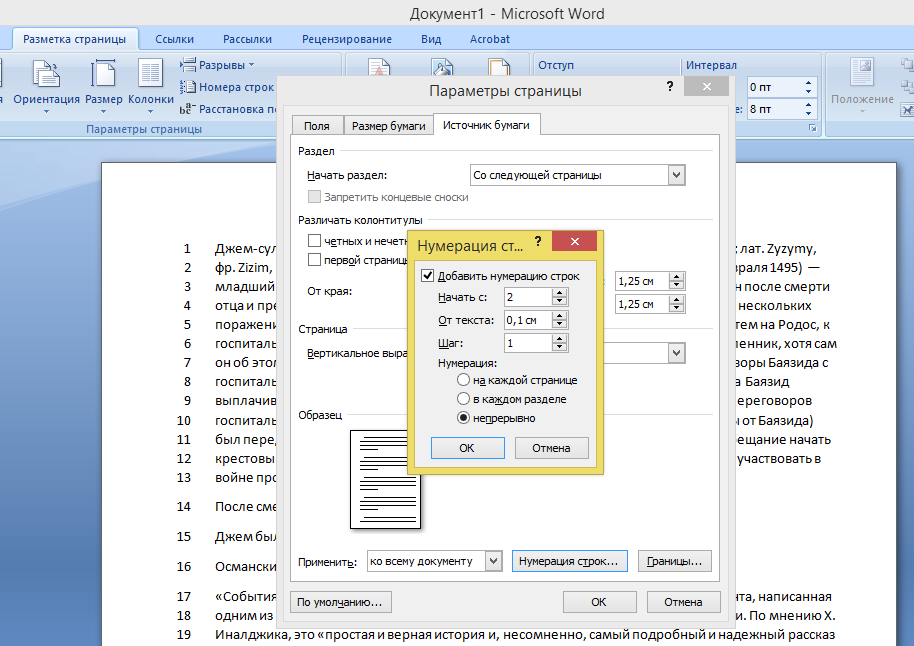Click the По умолчанию... button
This screenshot has height=646, width=914.
(340, 602)
